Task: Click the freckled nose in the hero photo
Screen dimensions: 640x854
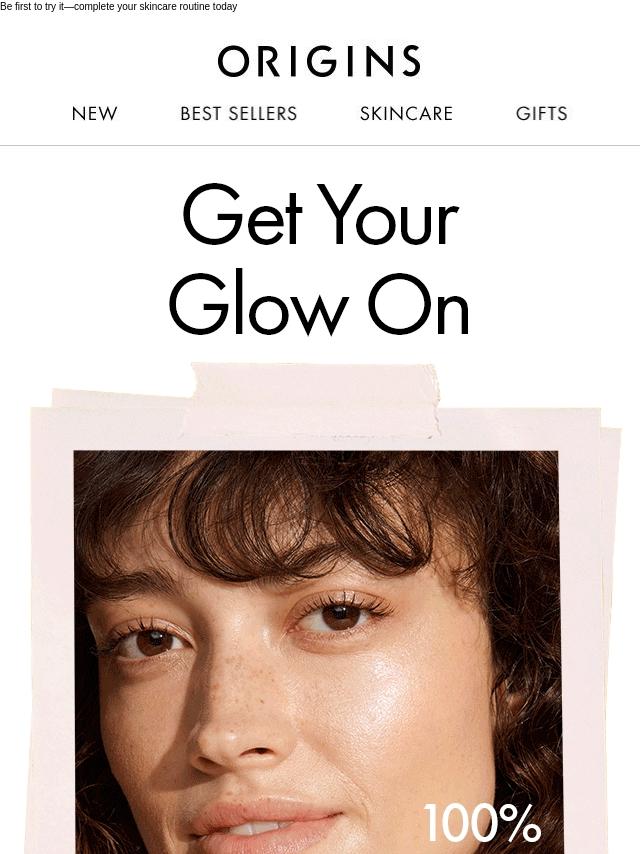Action: (x=240, y=713)
